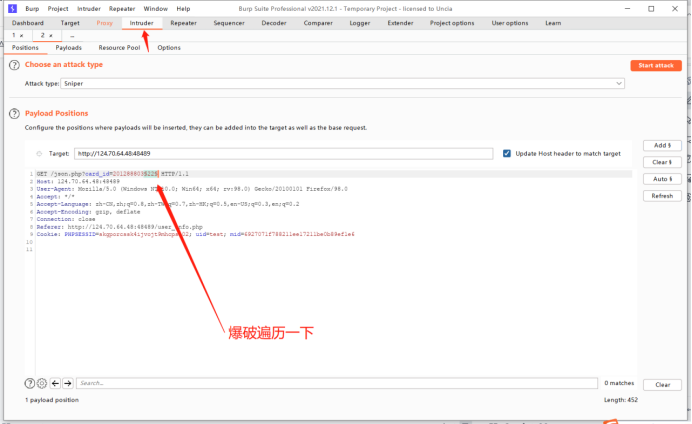The height and width of the screenshot is (424, 692).
Task: Click the GET /json.php request line
Action: click(x=113, y=174)
